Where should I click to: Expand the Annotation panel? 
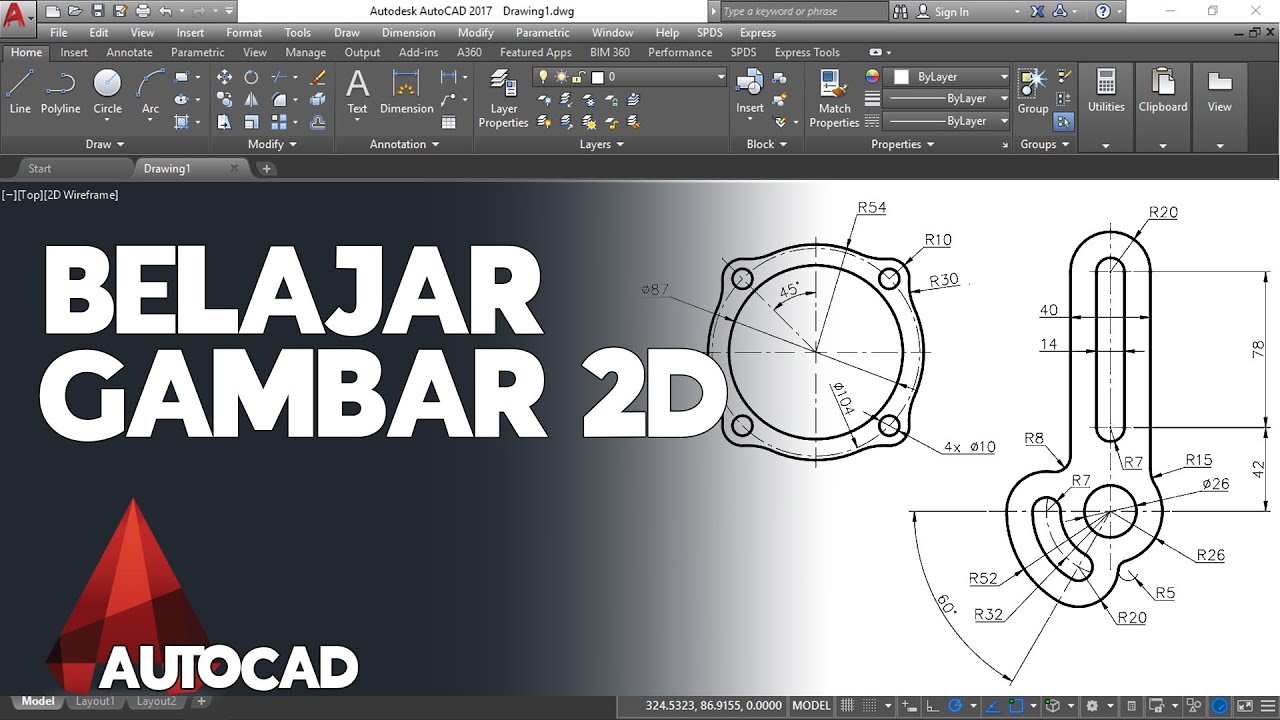point(404,144)
